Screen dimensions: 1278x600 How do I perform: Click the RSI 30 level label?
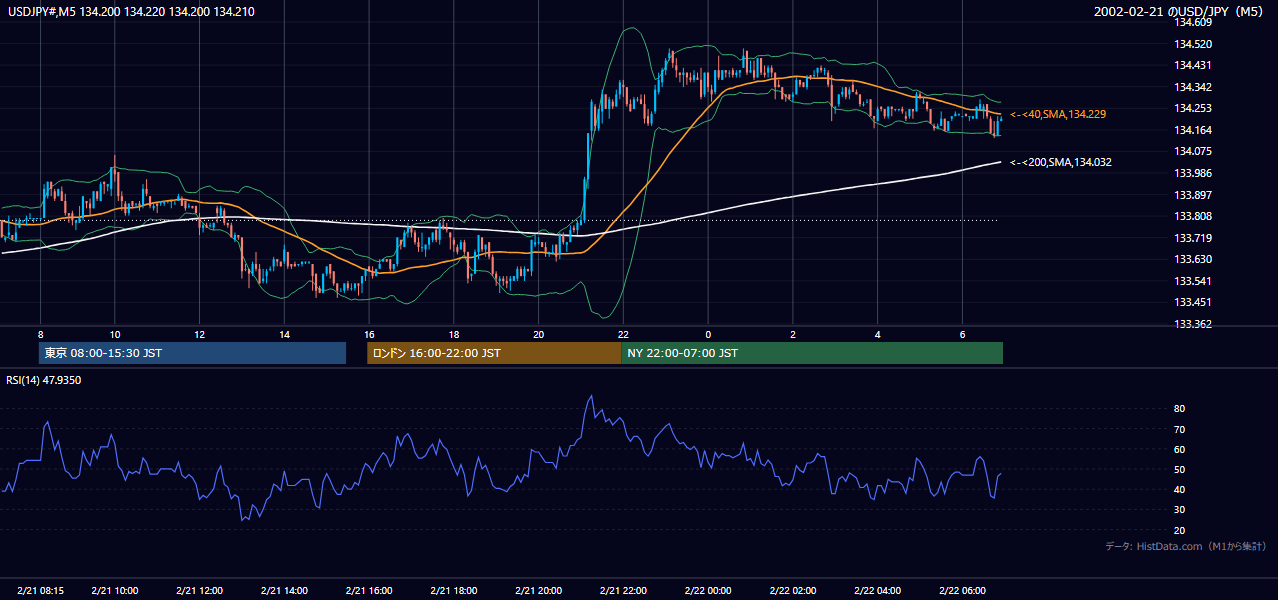pos(1179,510)
